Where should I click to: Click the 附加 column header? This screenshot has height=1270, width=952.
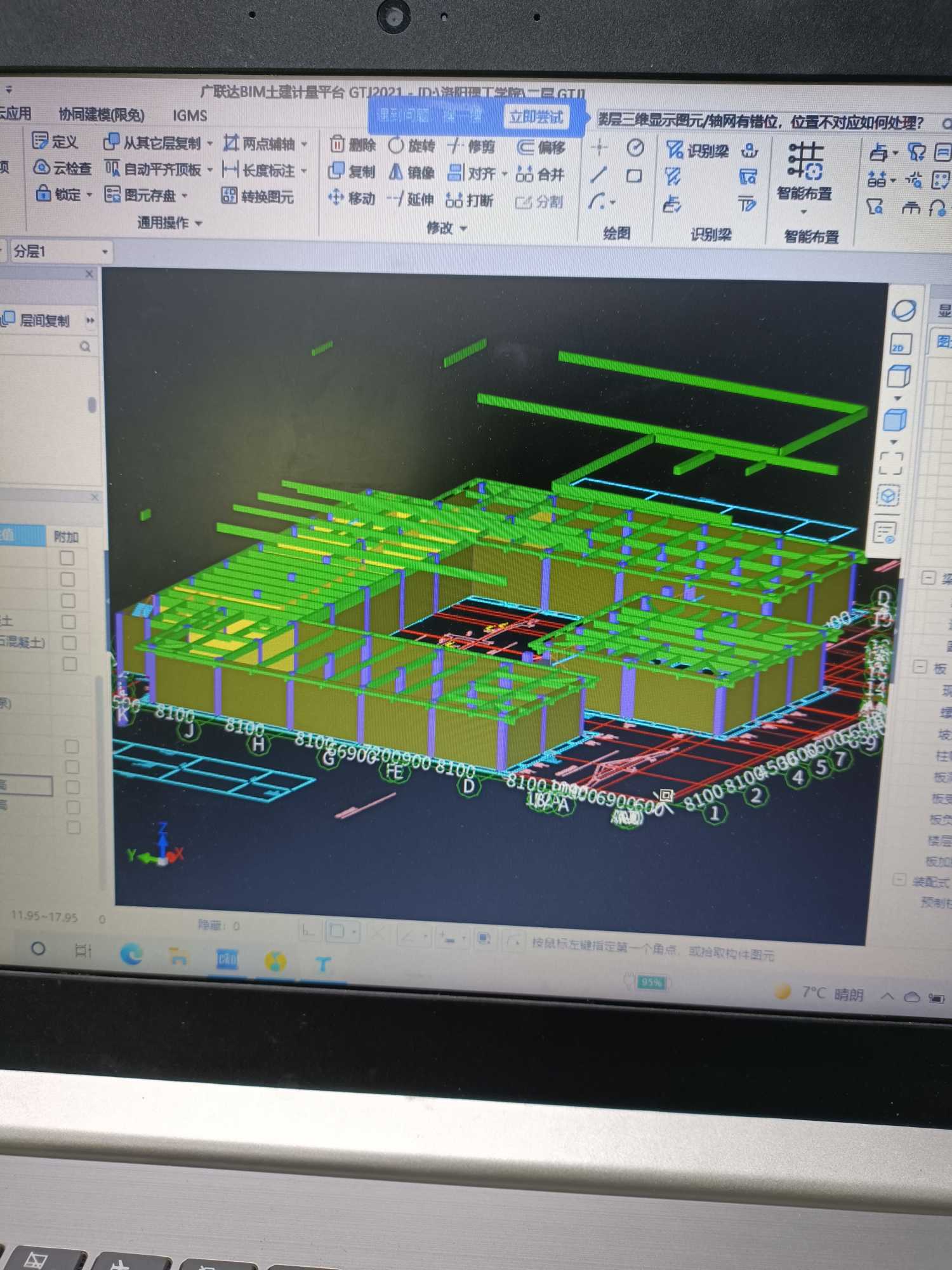click(67, 537)
